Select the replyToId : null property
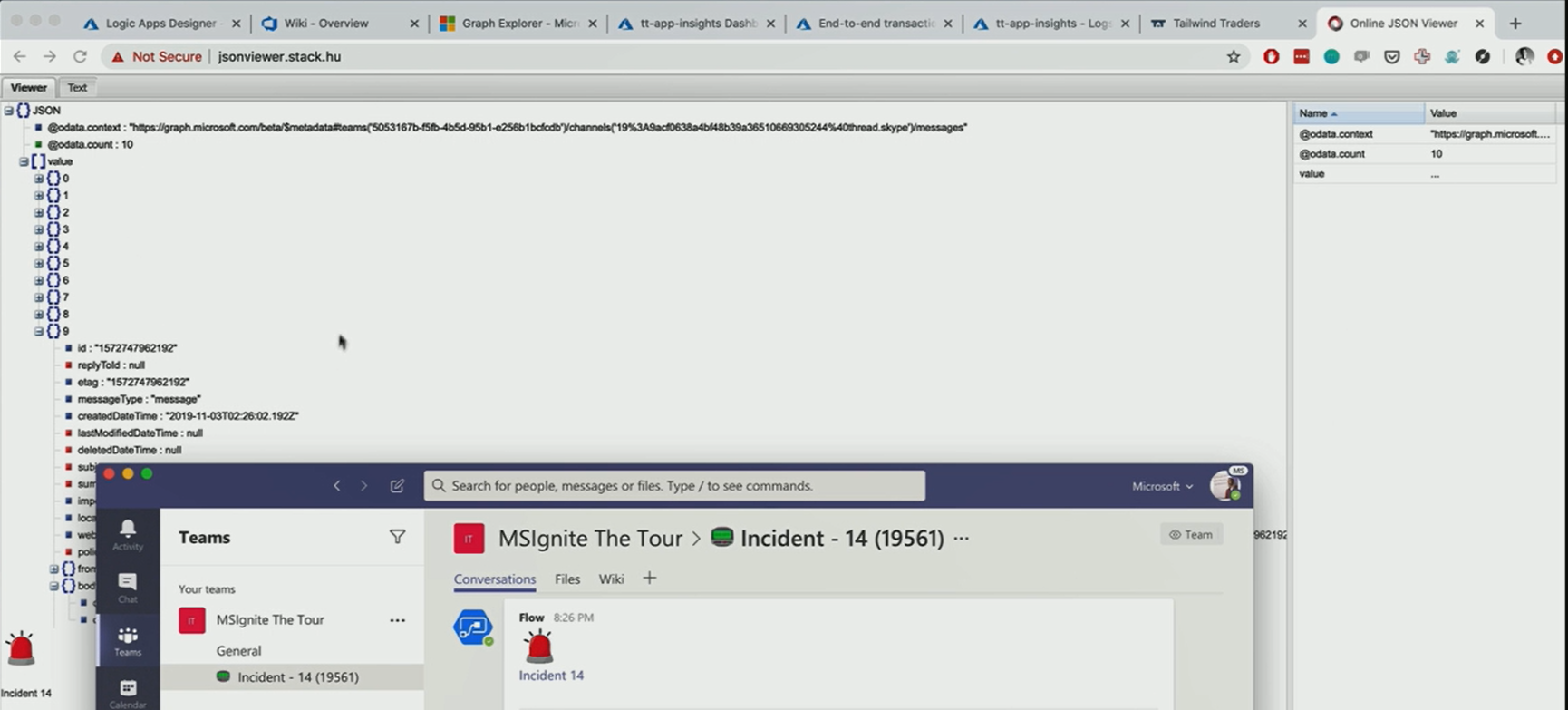Image resolution: width=1568 pixels, height=710 pixels. click(111, 365)
